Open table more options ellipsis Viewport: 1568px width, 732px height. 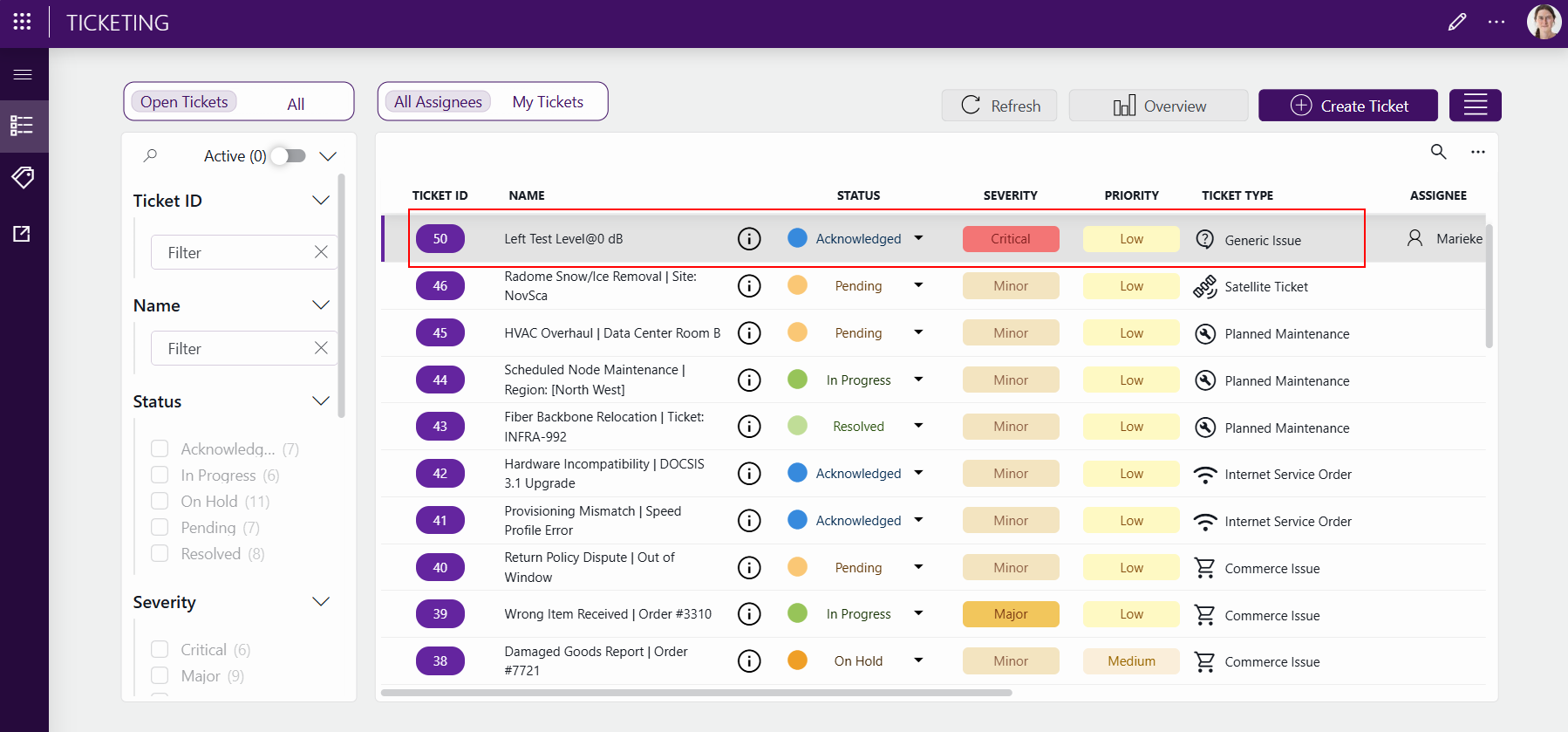(x=1477, y=152)
